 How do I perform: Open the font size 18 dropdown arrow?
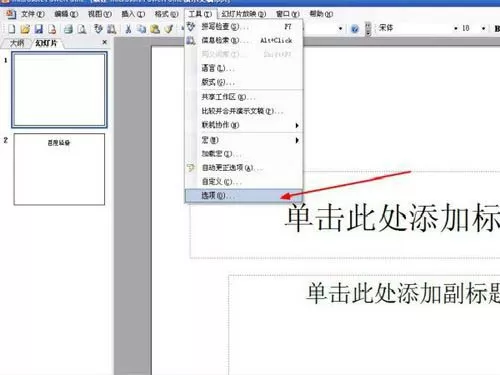483,29
